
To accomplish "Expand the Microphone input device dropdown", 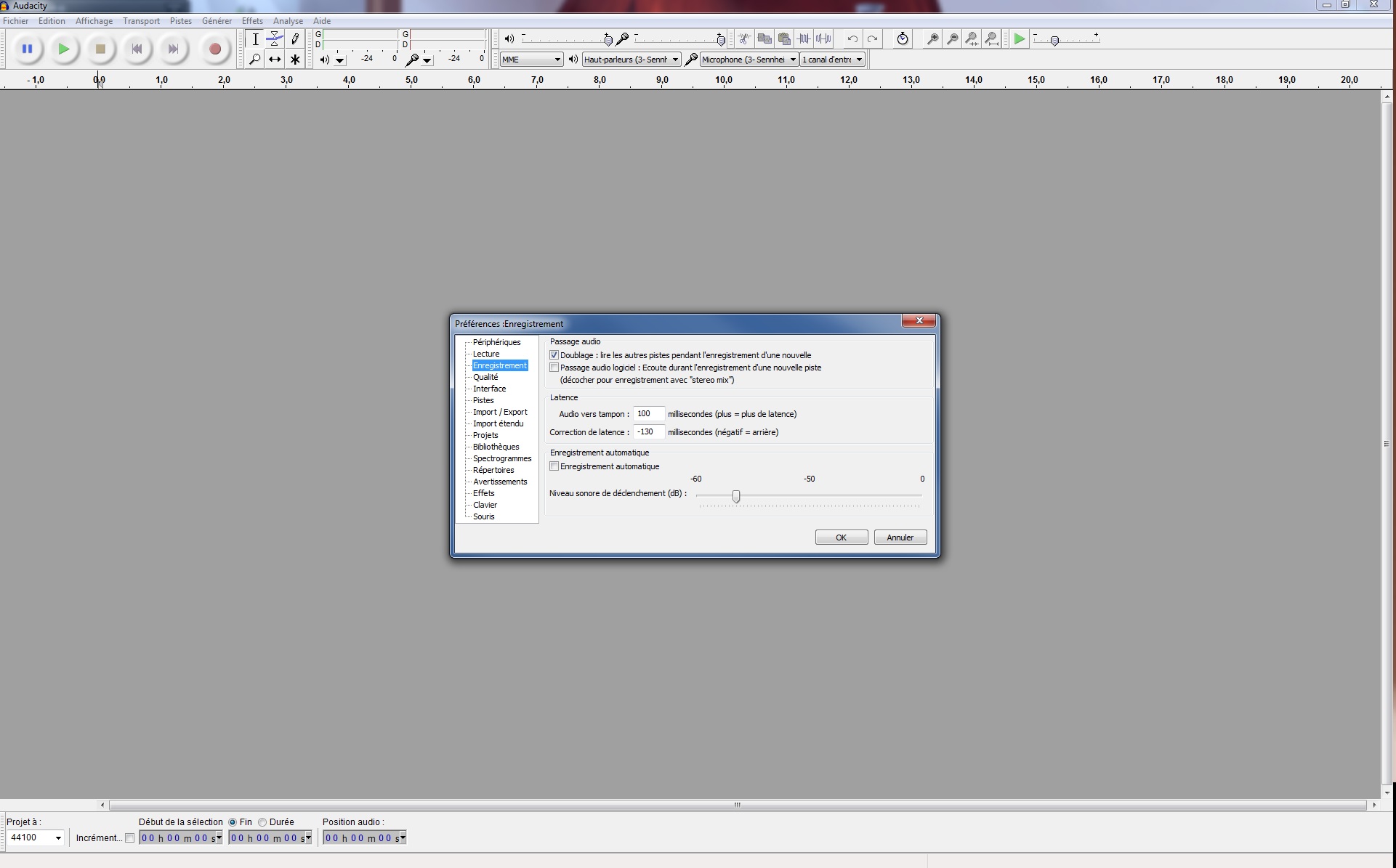I will [x=749, y=60].
